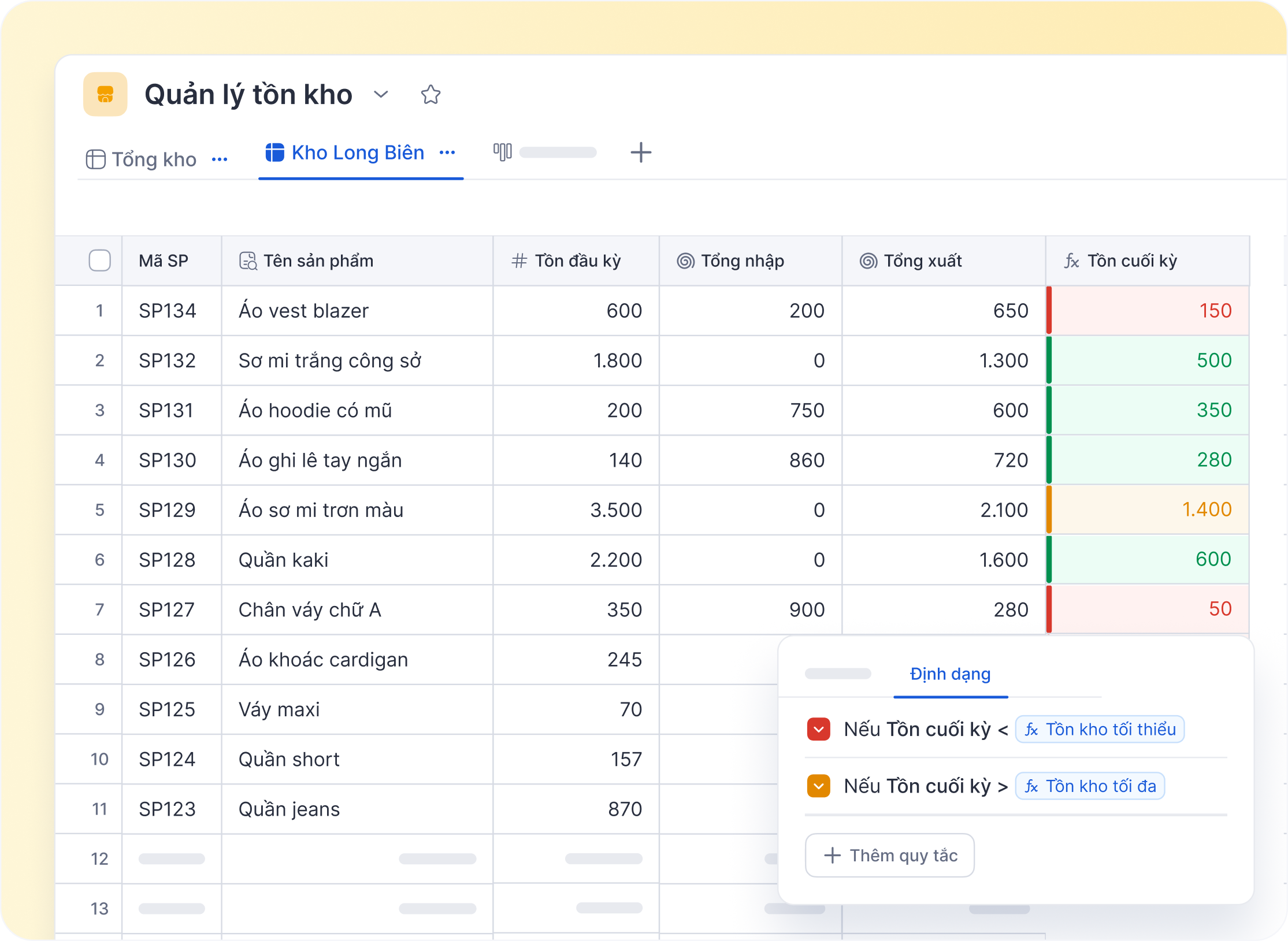Click the orange store app icon
This screenshot has width=1288, height=941.
coord(105,94)
